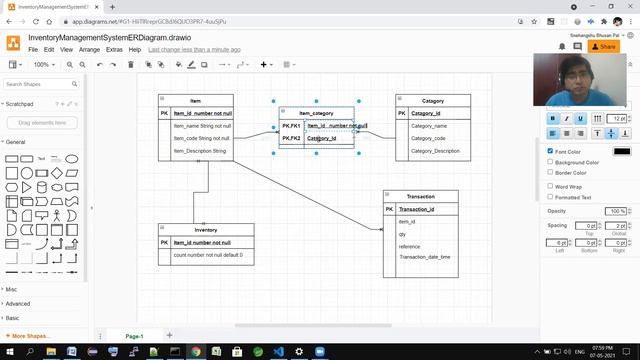
Task: Bring selection to front
Action: click(x=148, y=64)
